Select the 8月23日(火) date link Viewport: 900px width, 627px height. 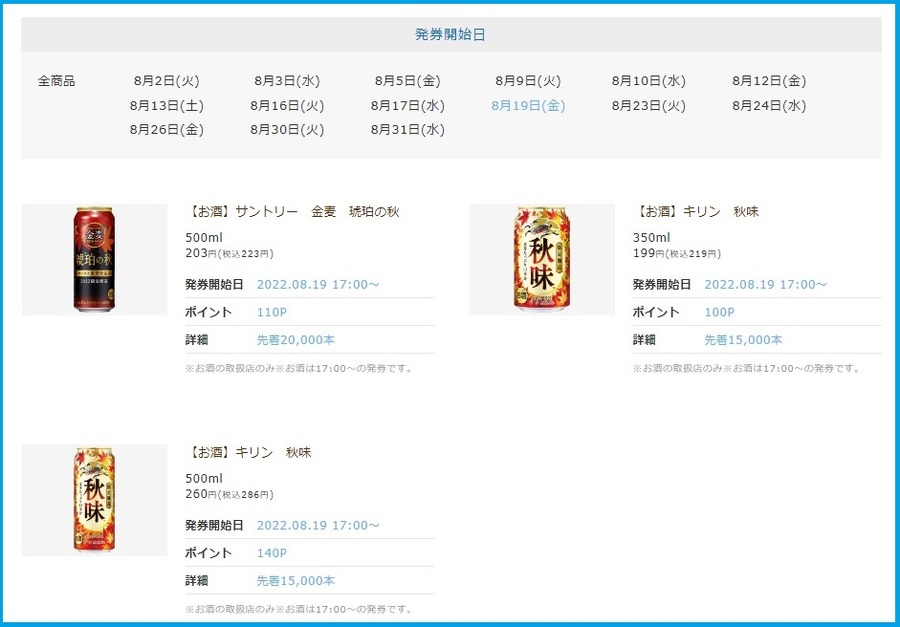(x=649, y=106)
